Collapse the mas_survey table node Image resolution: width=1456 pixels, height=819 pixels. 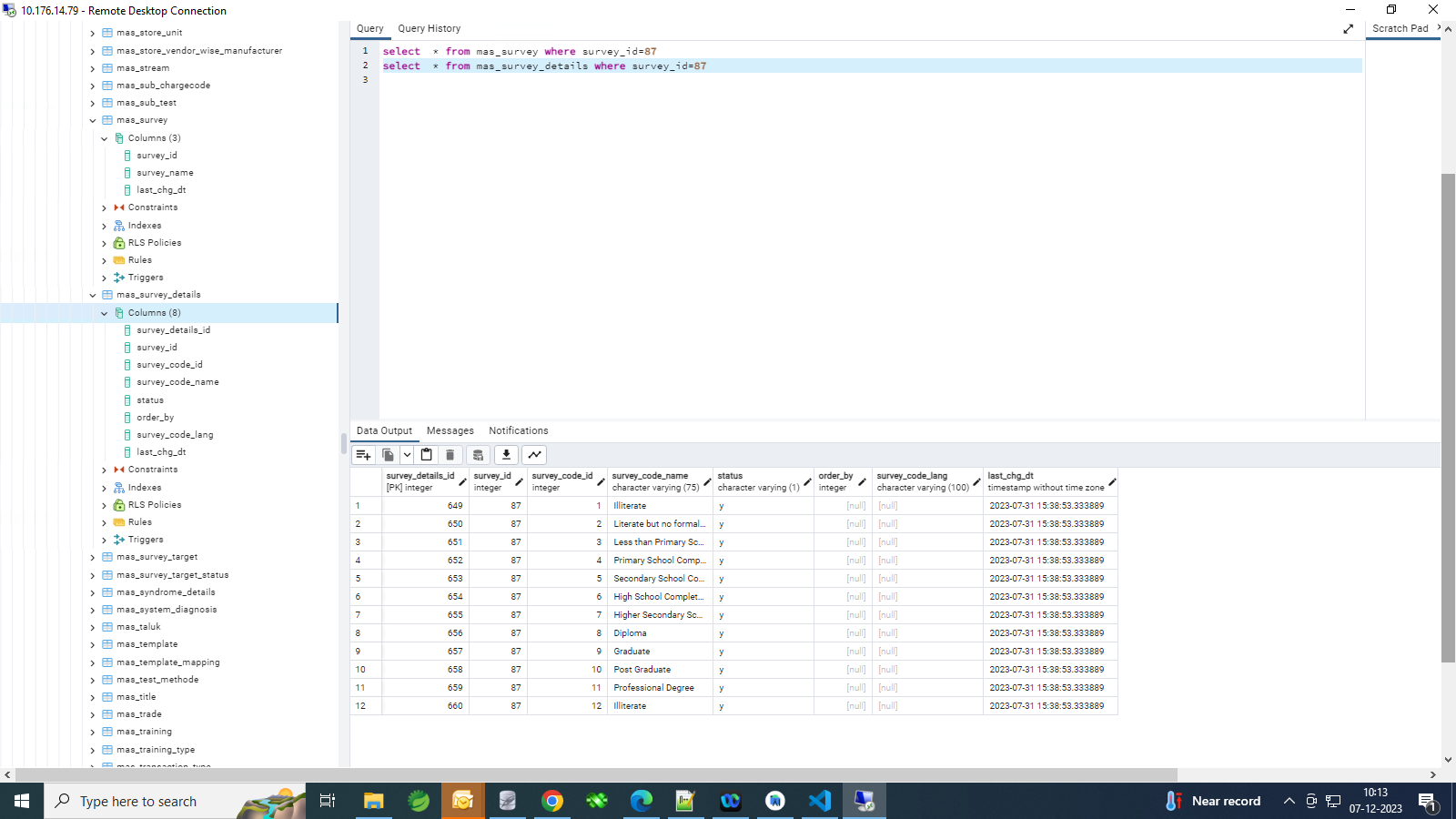pos(93,120)
